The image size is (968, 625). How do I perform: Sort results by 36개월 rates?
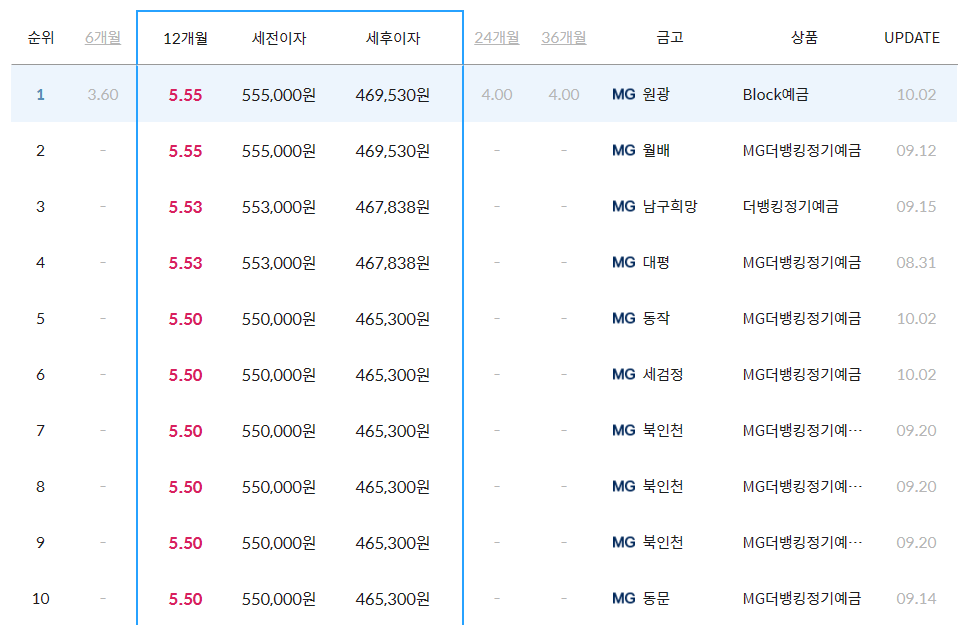(x=563, y=38)
